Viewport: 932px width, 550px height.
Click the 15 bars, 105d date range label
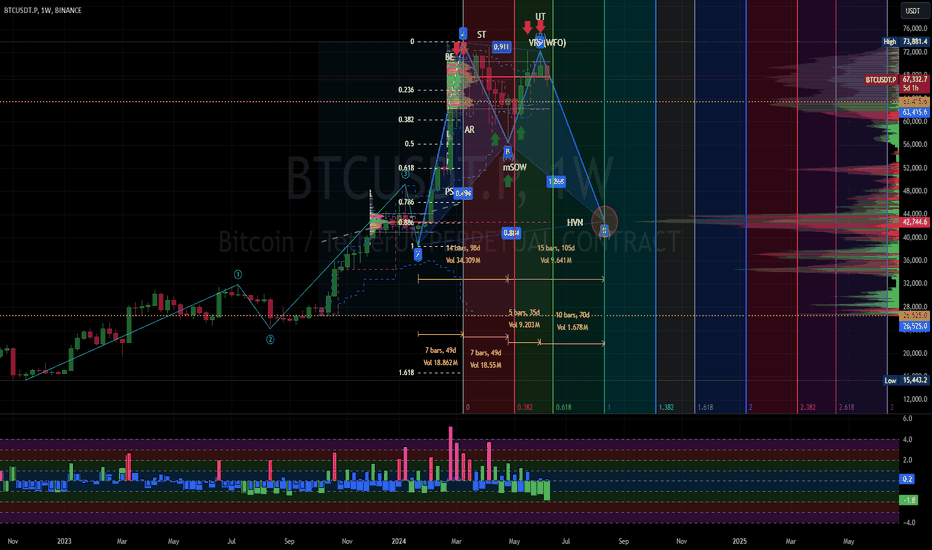click(556, 248)
